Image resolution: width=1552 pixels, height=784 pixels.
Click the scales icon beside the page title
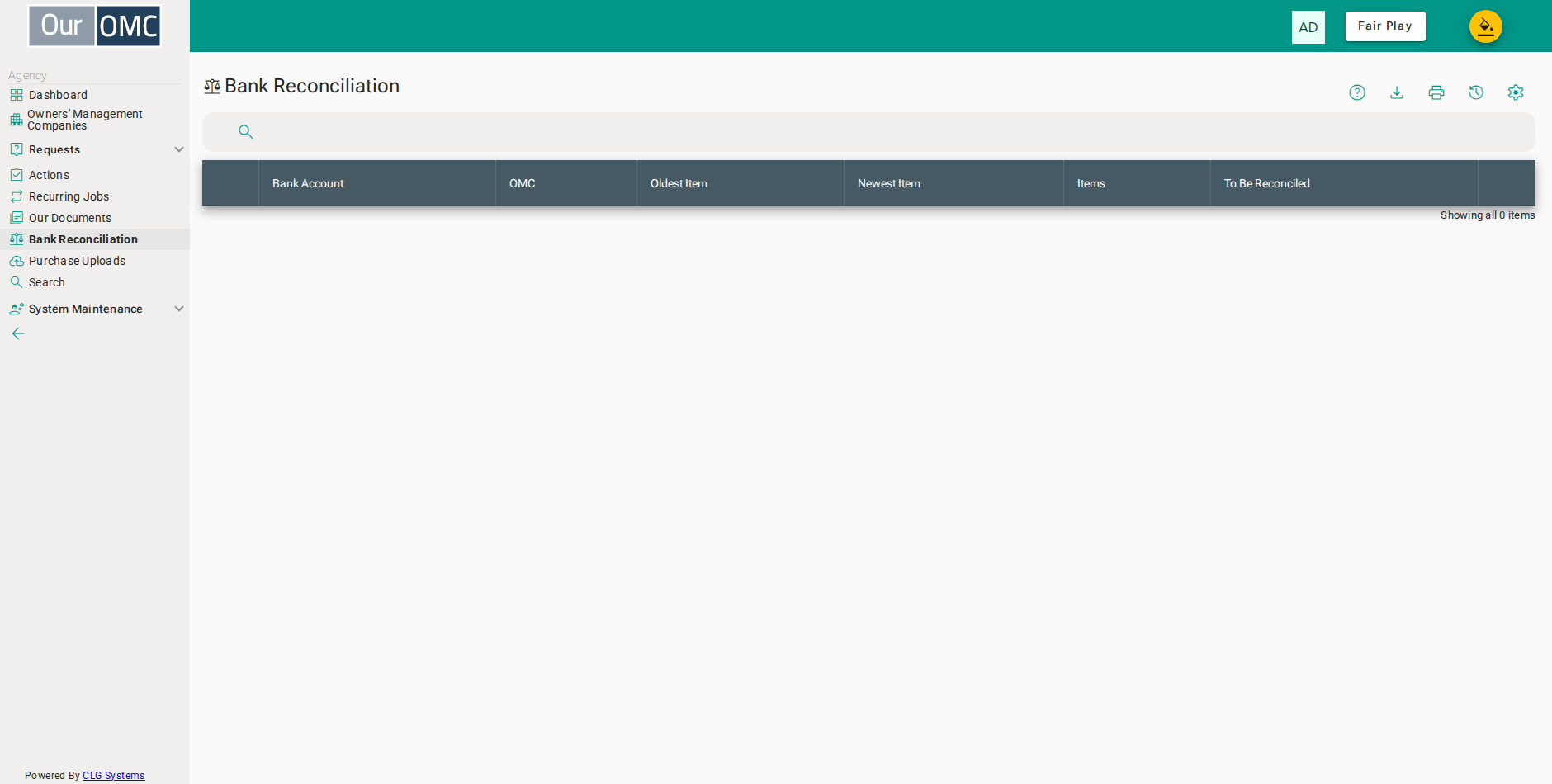[x=212, y=87]
